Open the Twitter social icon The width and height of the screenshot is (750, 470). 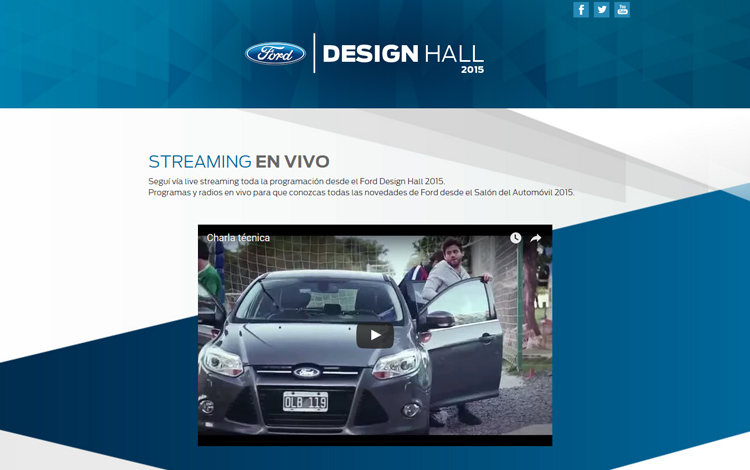click(601, 10)
